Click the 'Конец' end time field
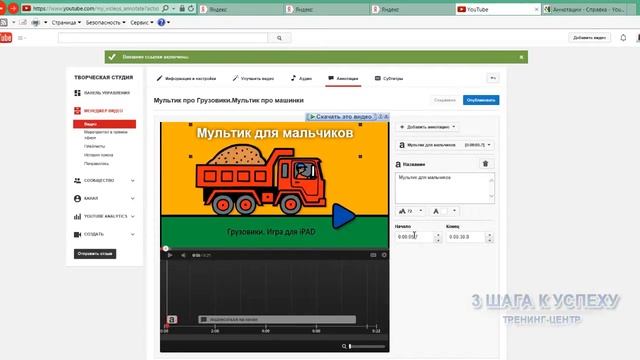The image size is (640, 360). pyautogui.click(x=470, y=237)
